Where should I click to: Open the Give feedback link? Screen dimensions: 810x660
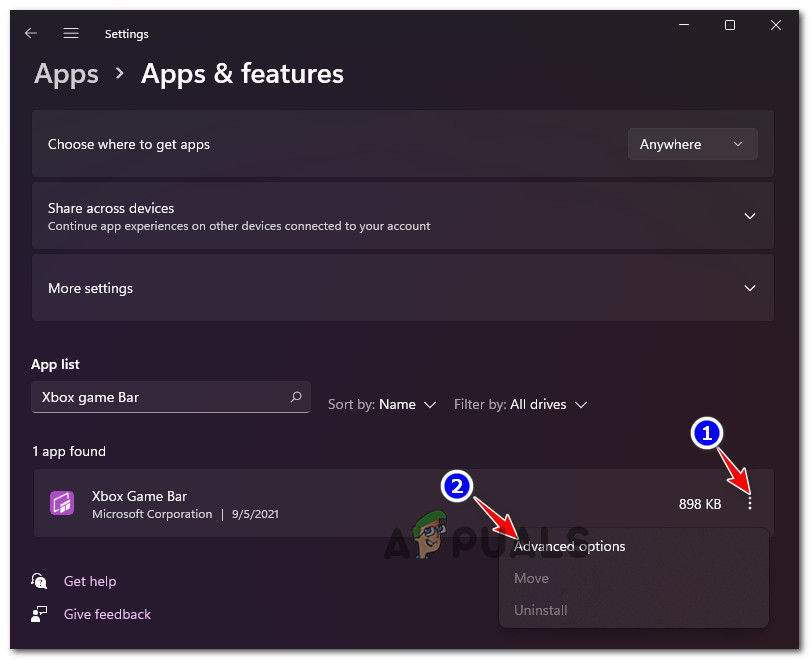point(107,614)
